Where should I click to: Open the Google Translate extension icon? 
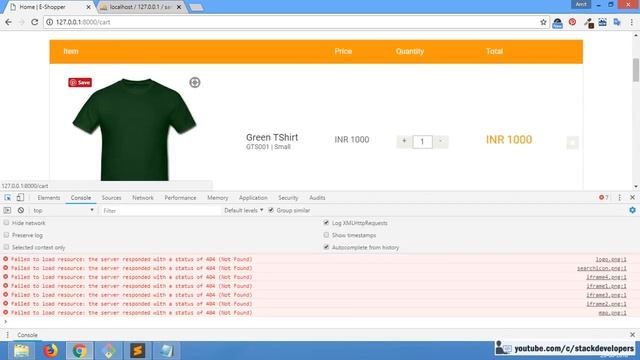point(617,22)
